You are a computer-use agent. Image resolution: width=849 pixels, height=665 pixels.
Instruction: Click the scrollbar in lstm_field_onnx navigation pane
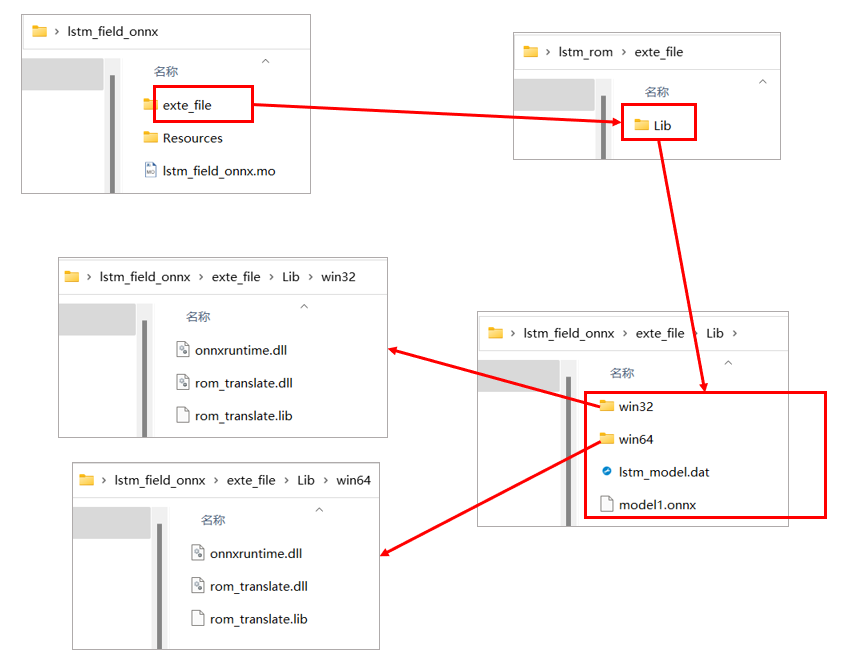[x=112, y=130]
